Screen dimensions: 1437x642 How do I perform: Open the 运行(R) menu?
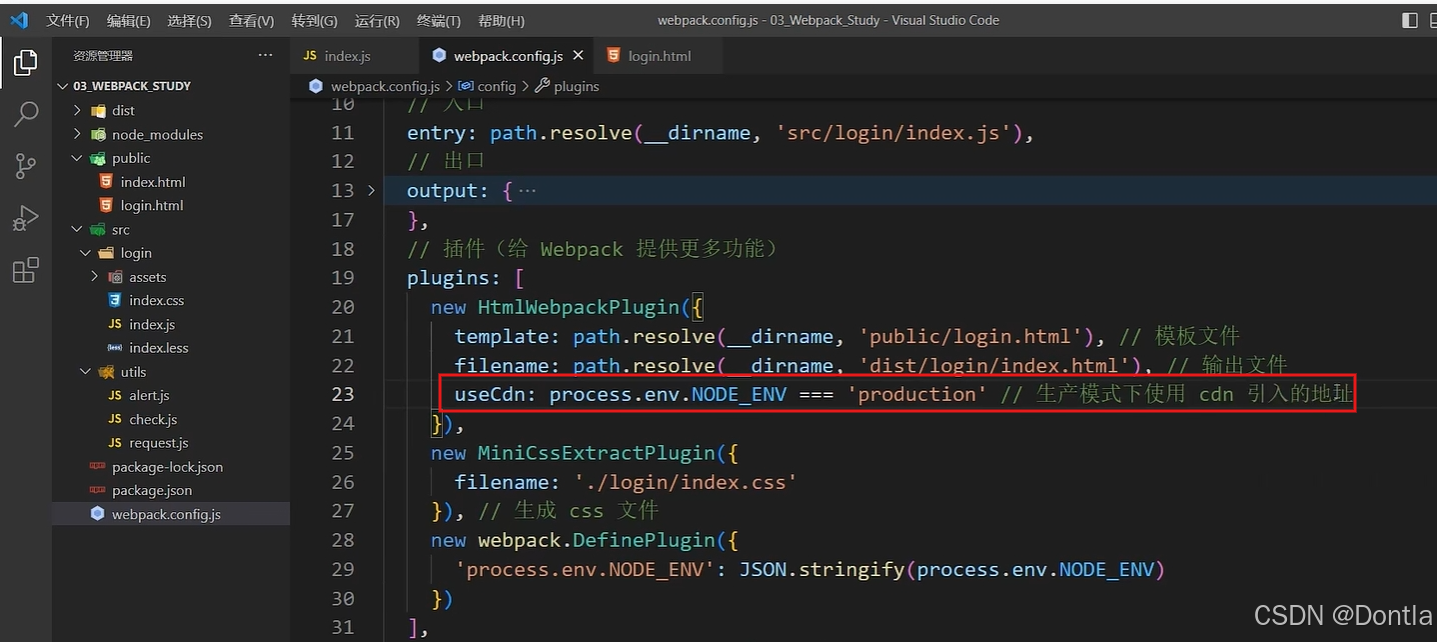click(377, 20)
